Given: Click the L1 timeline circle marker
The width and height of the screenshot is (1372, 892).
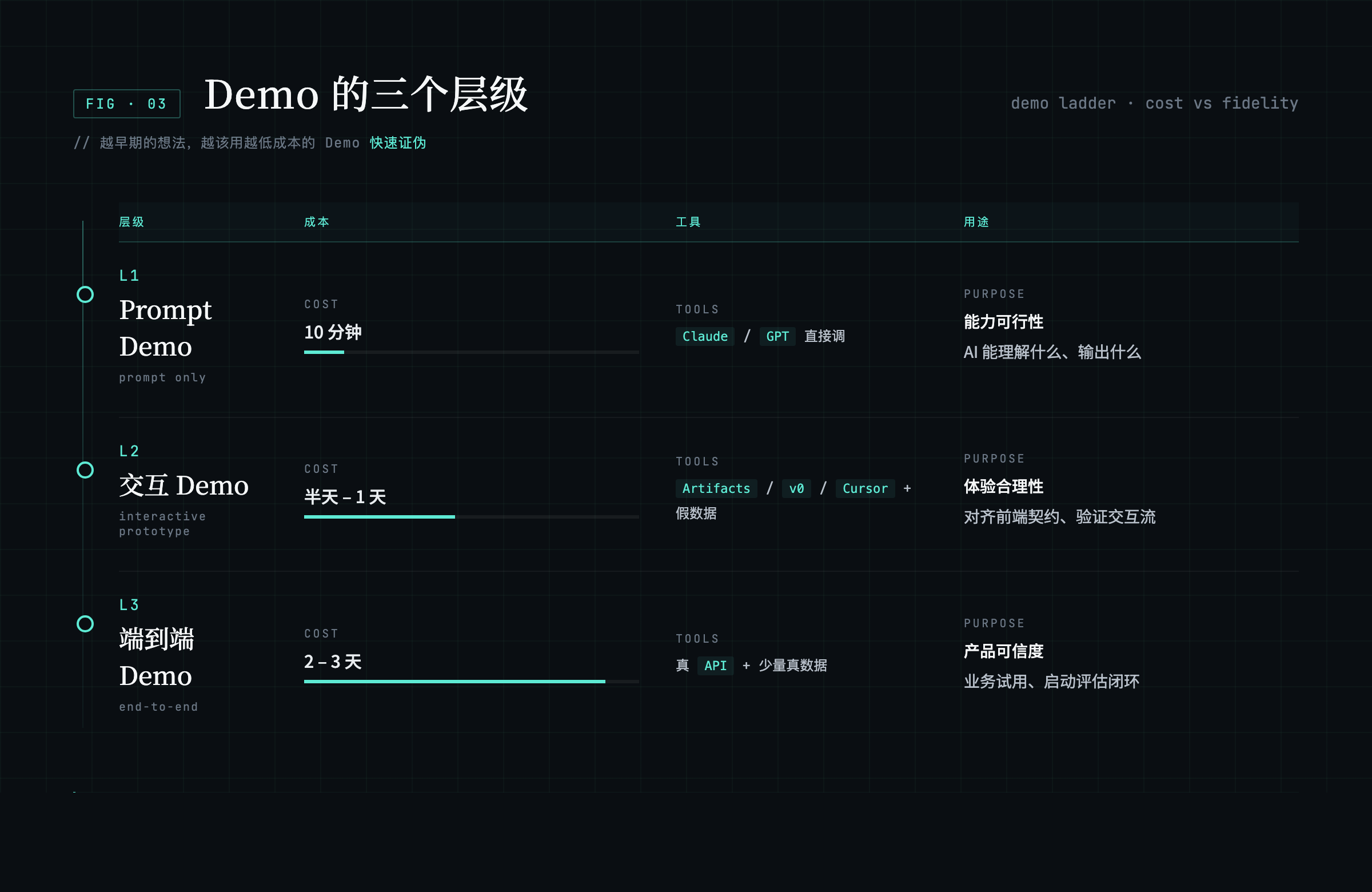Looking at the screenshot, I should (x=85, y=294).
